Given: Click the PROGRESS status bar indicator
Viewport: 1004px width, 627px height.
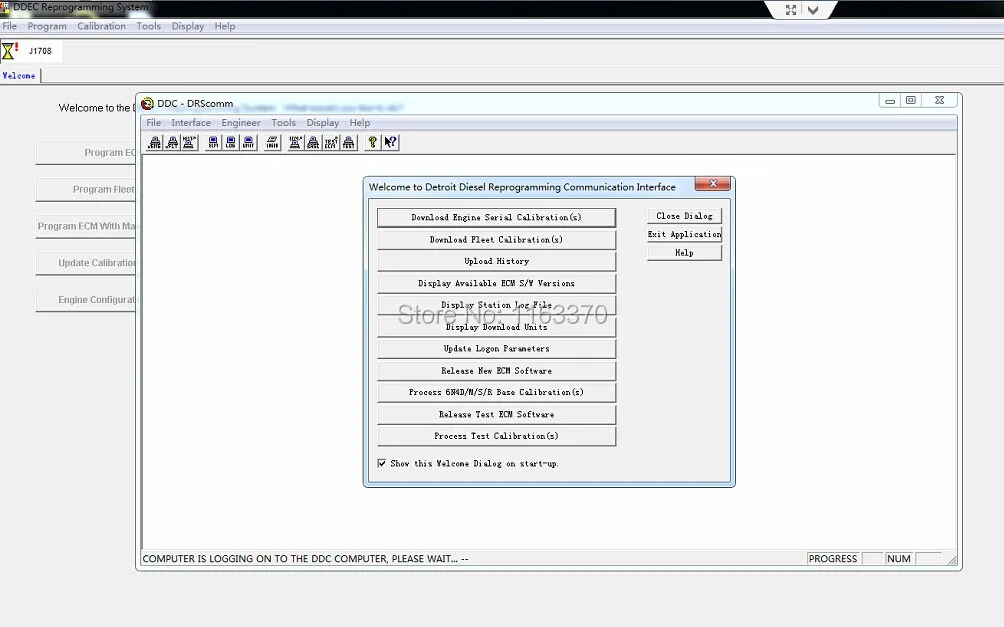Looking at the screenshot, I should coord(832,558).
